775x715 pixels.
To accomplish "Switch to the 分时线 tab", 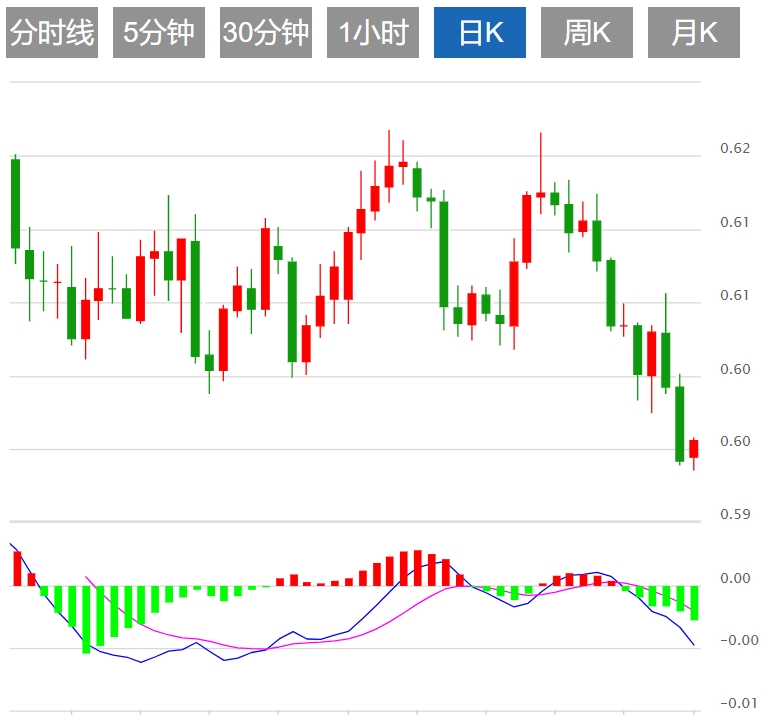I will 52,33.
